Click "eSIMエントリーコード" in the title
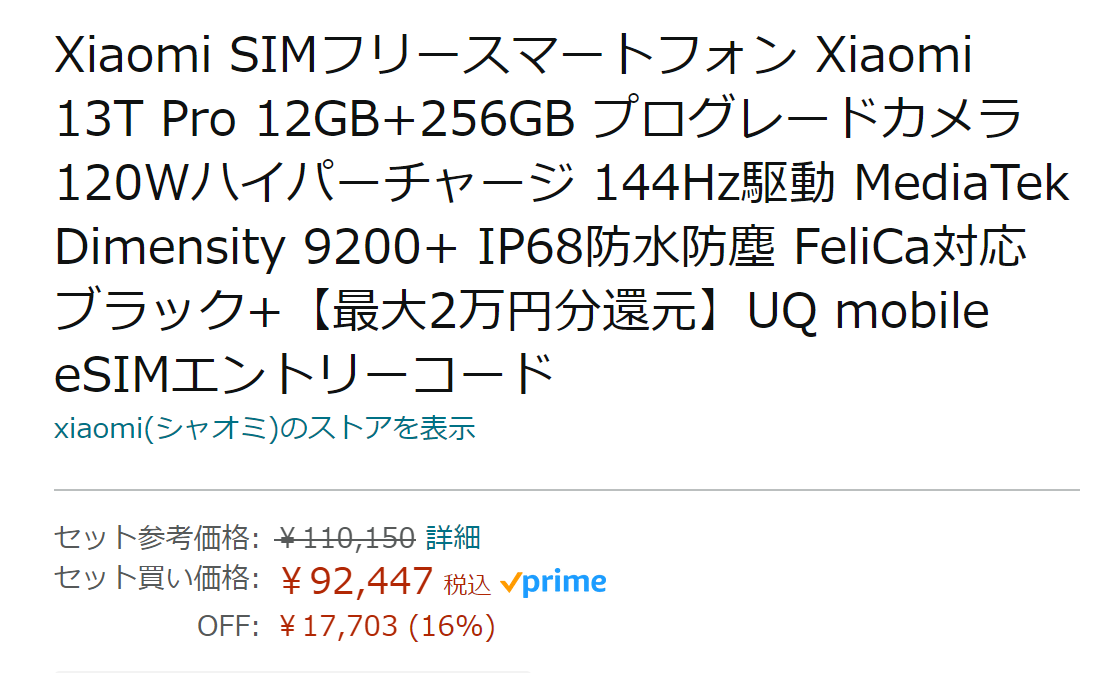Image resolution: width=1118 pixels, height=673 pixels. (304, 375)
